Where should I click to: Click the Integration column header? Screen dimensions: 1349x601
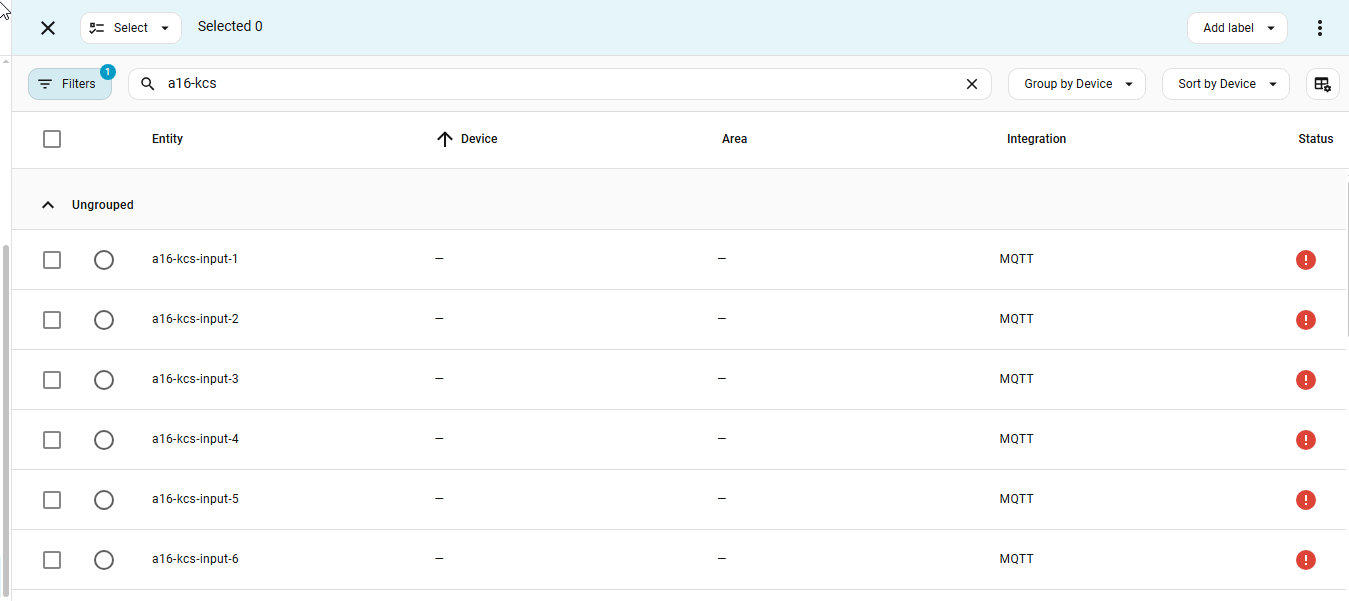point(1036,139)
